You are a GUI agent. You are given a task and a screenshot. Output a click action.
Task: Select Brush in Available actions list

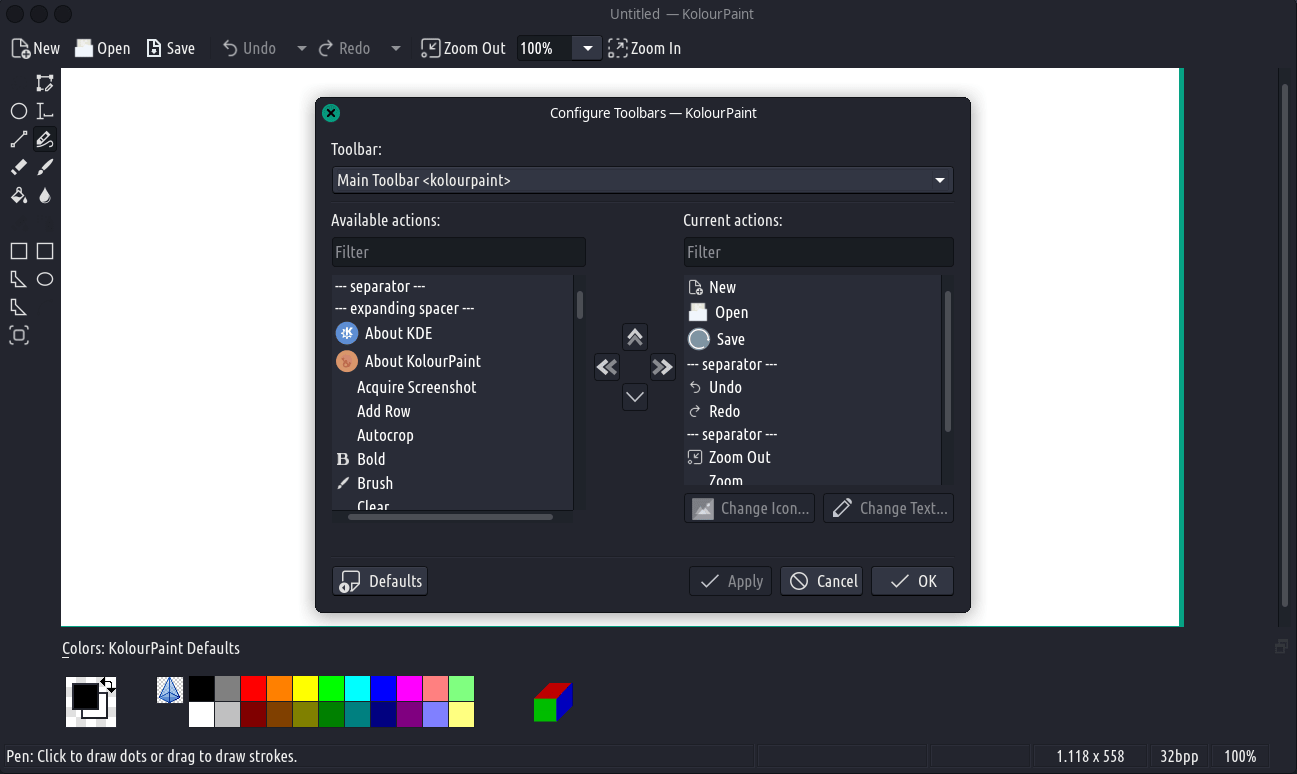452,483
